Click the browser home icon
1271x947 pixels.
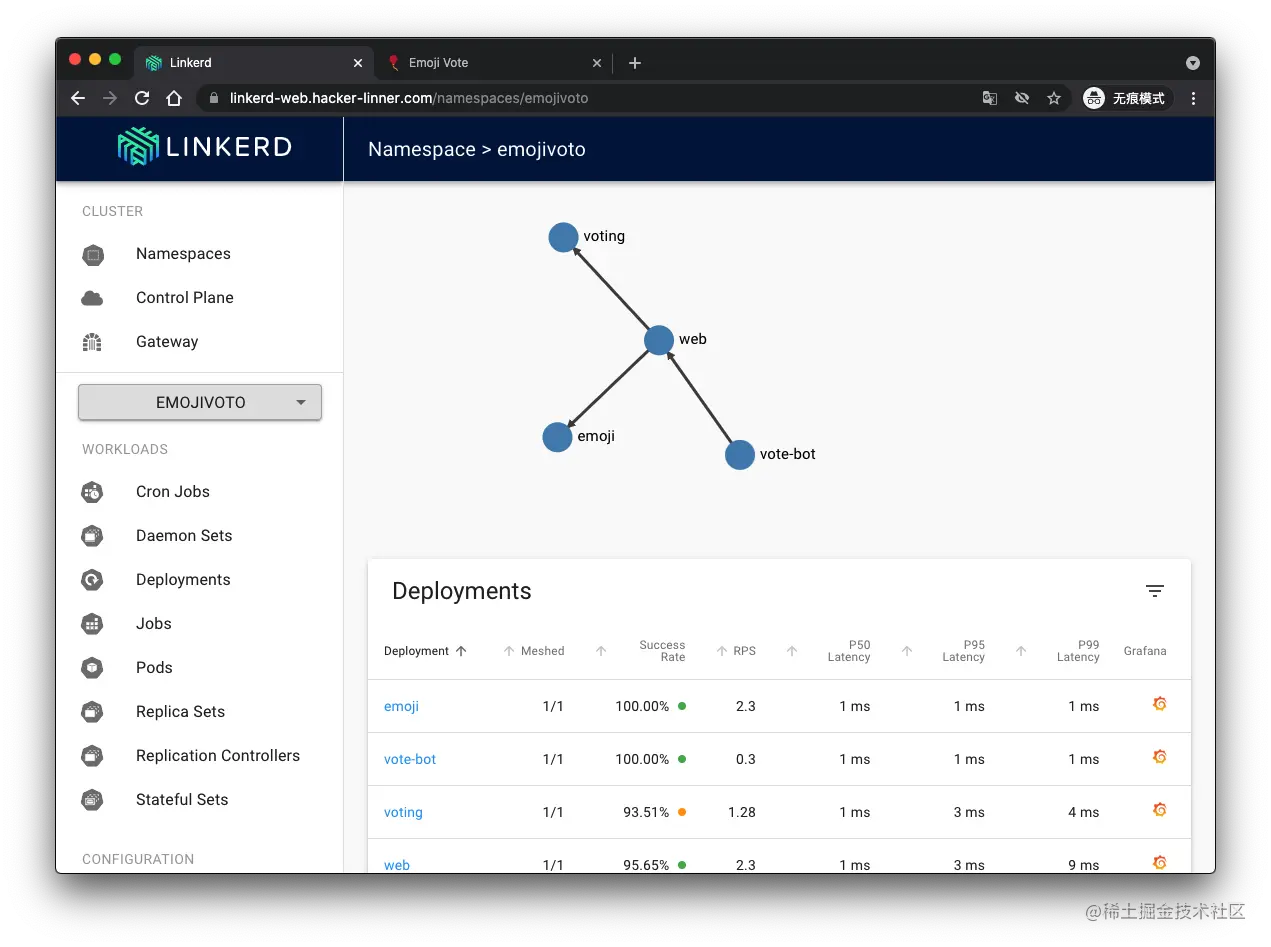(x=174, y=98)
